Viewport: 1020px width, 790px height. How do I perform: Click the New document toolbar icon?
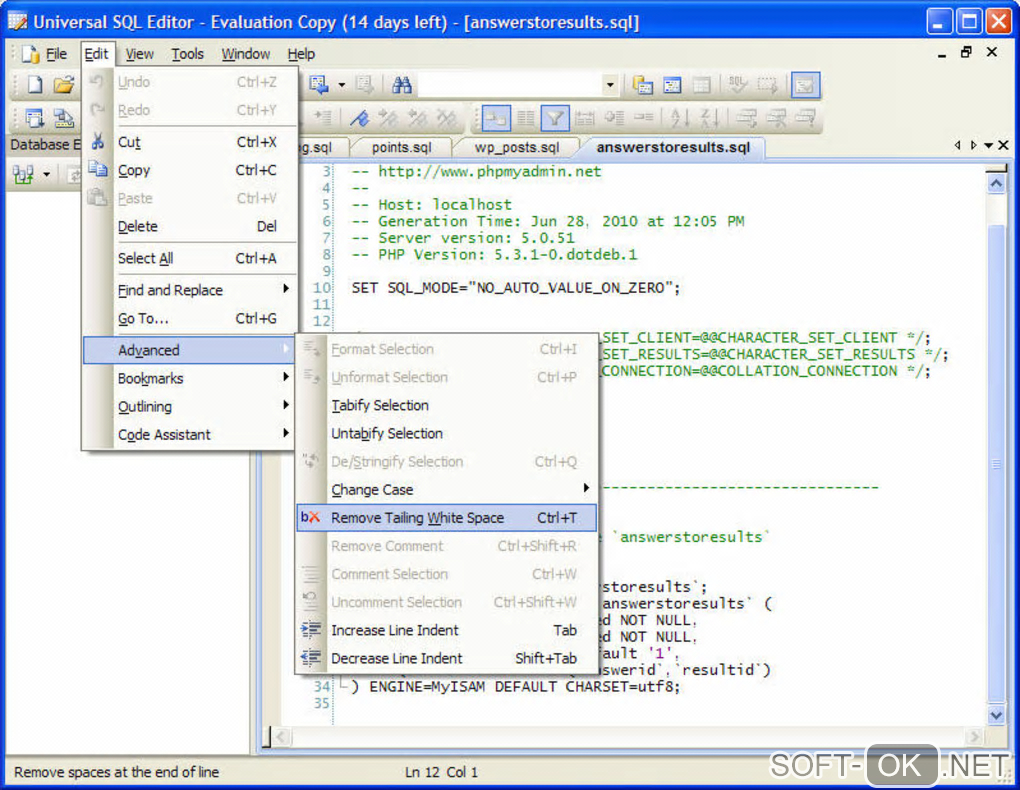coord(34,85)
